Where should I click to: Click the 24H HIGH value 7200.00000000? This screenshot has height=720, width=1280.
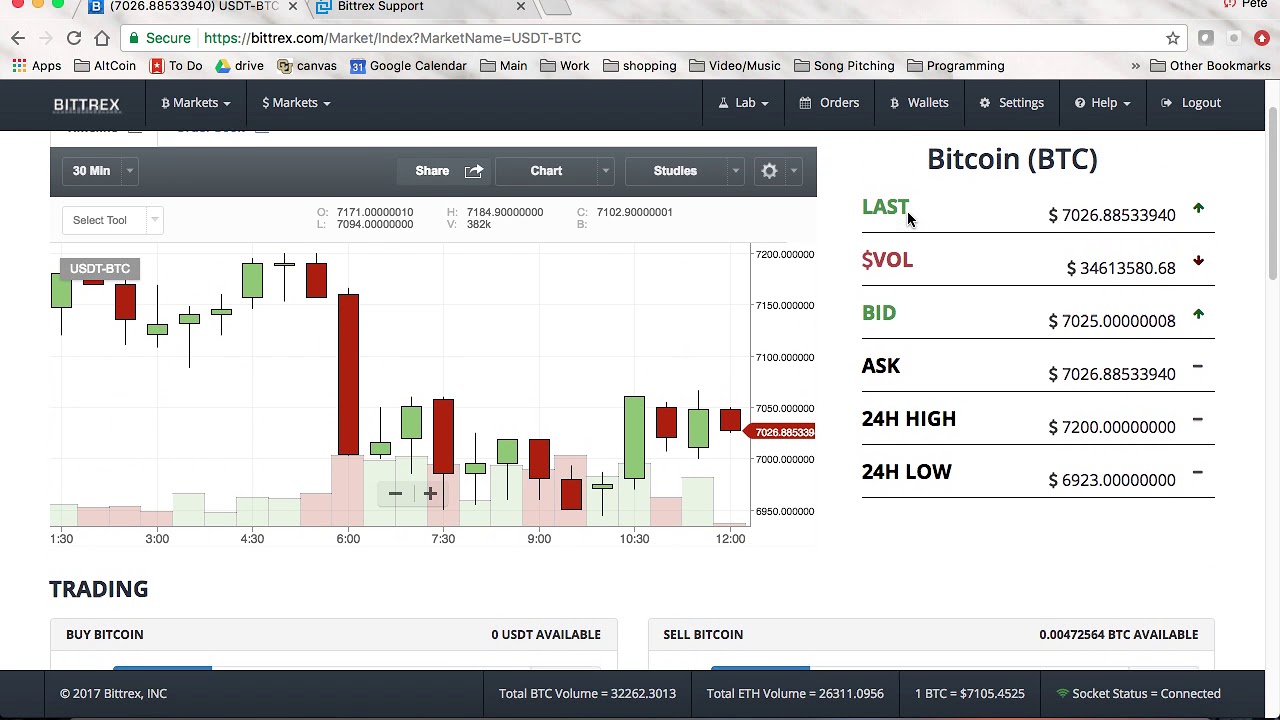(x=1112, y=427)
